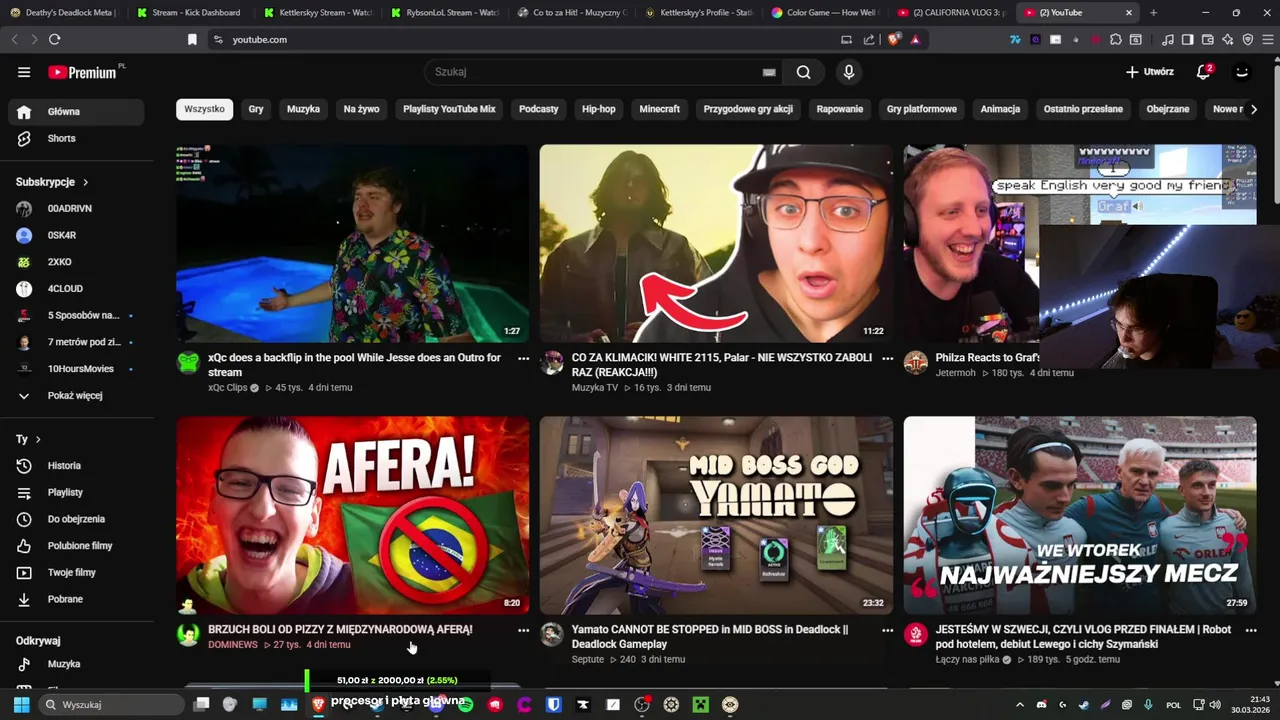This screenshot has width=1280, height=720.
Task: Switch to Stream - Kick Dashboard tab
Action: point(190,13)
